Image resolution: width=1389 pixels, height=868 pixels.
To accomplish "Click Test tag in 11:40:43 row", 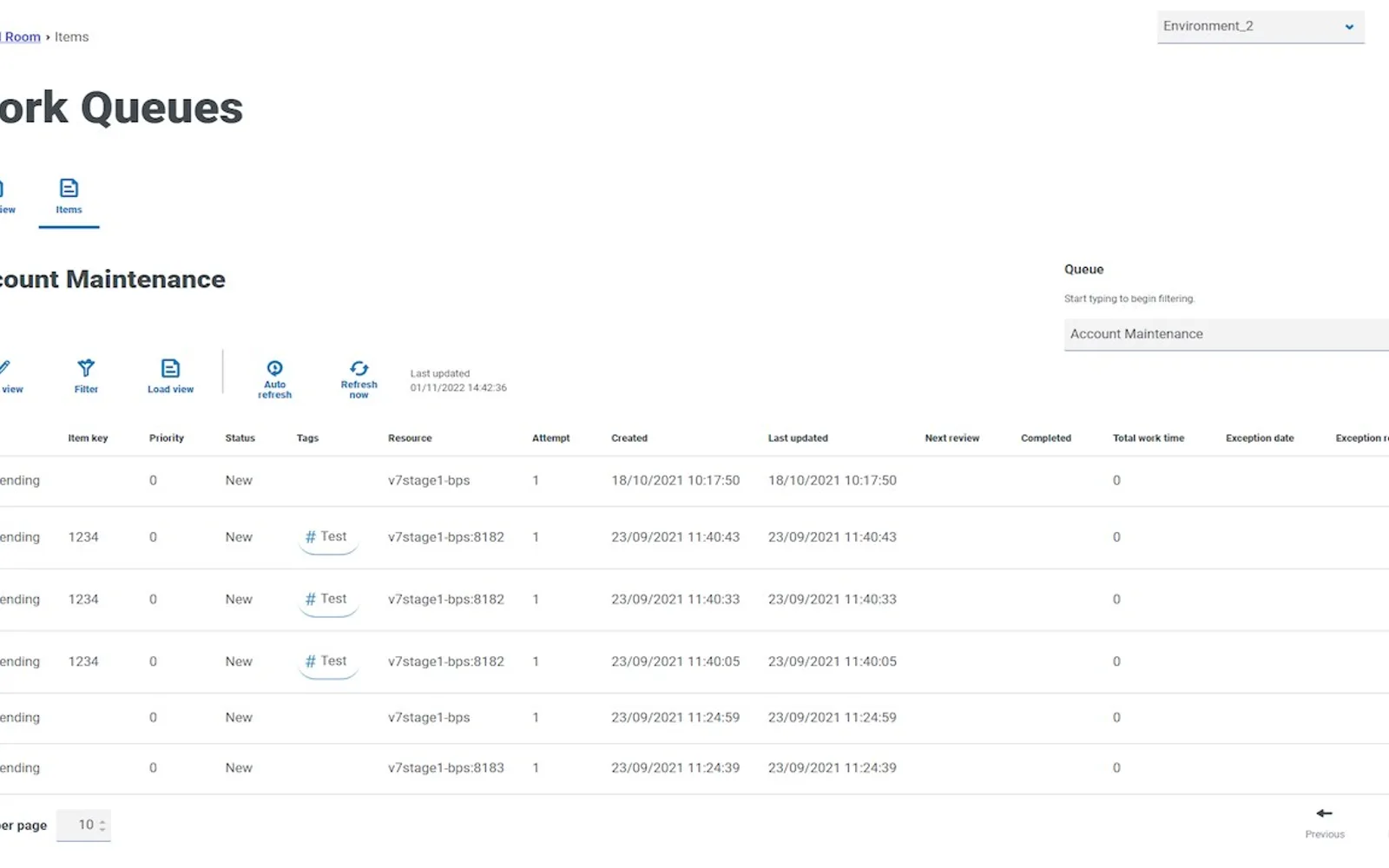I will pyautogui.click(x=327, y=537).
